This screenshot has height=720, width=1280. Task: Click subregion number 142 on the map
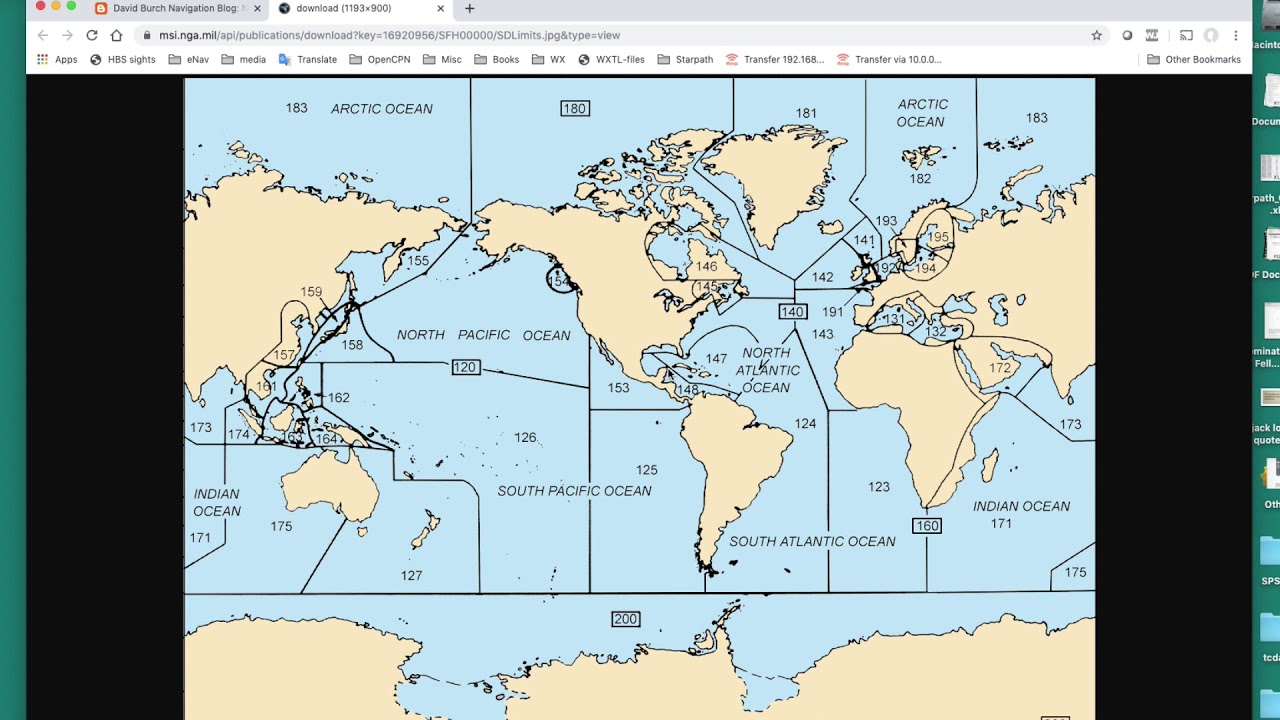click(x=822, y=277)
